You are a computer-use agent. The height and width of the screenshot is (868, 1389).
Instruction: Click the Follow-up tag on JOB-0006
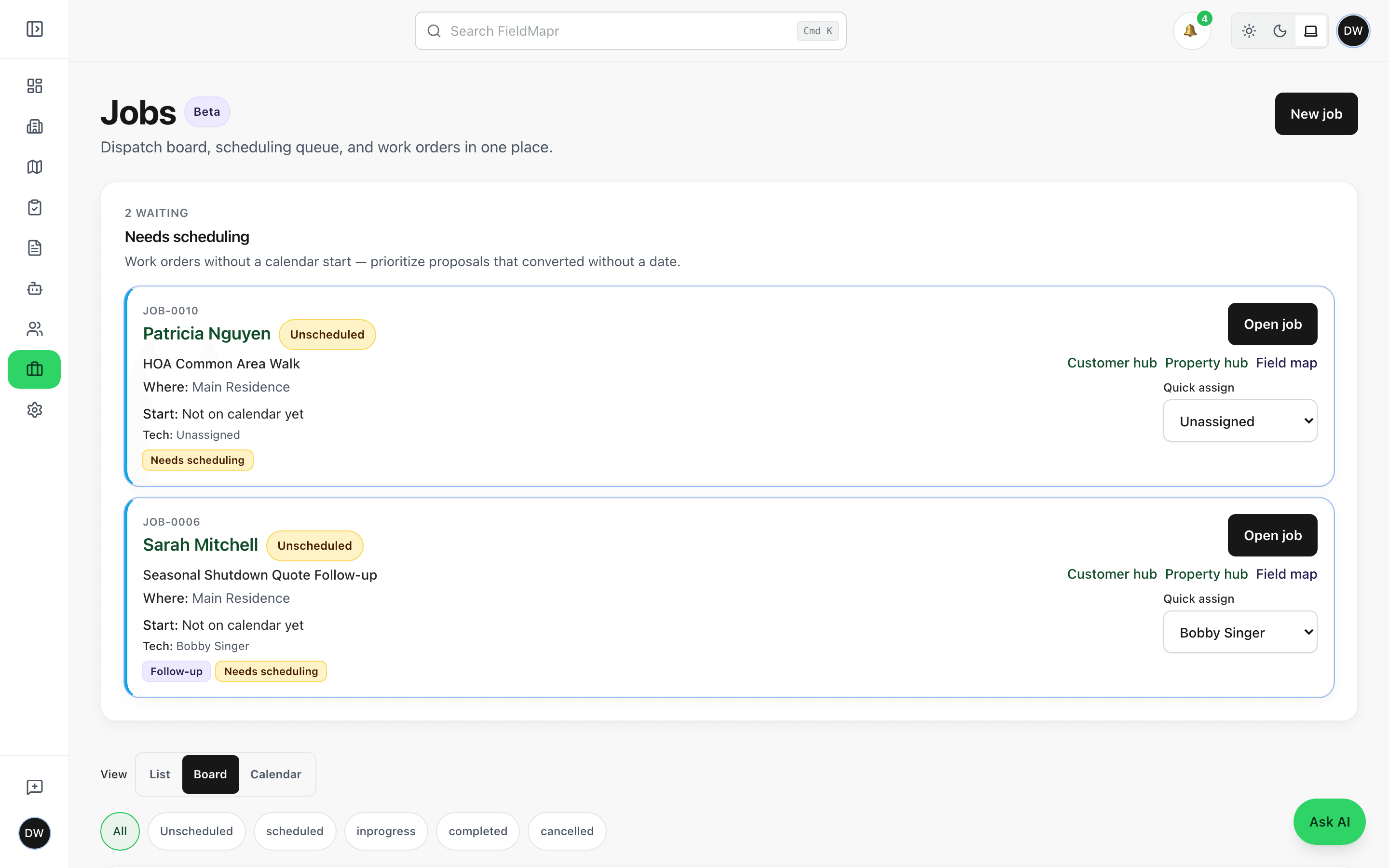click(176, 671)
